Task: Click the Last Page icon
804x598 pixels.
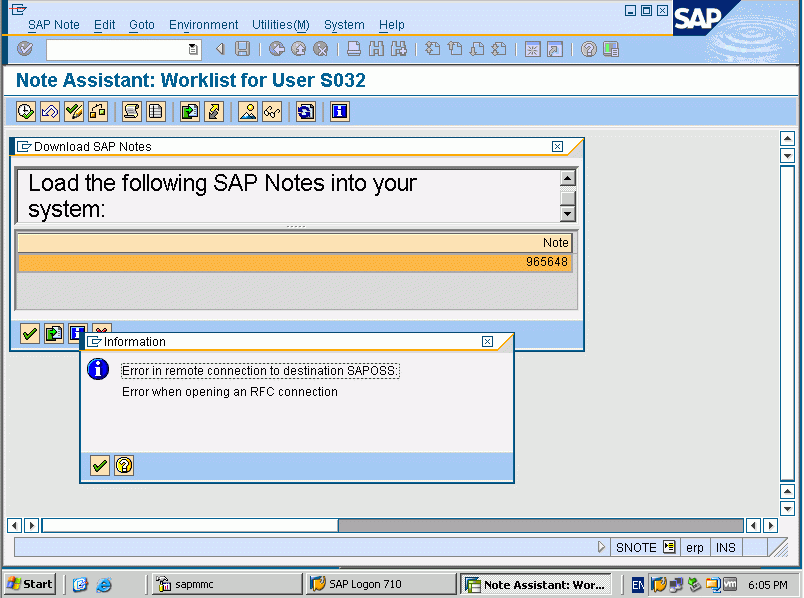Action: 499,49
